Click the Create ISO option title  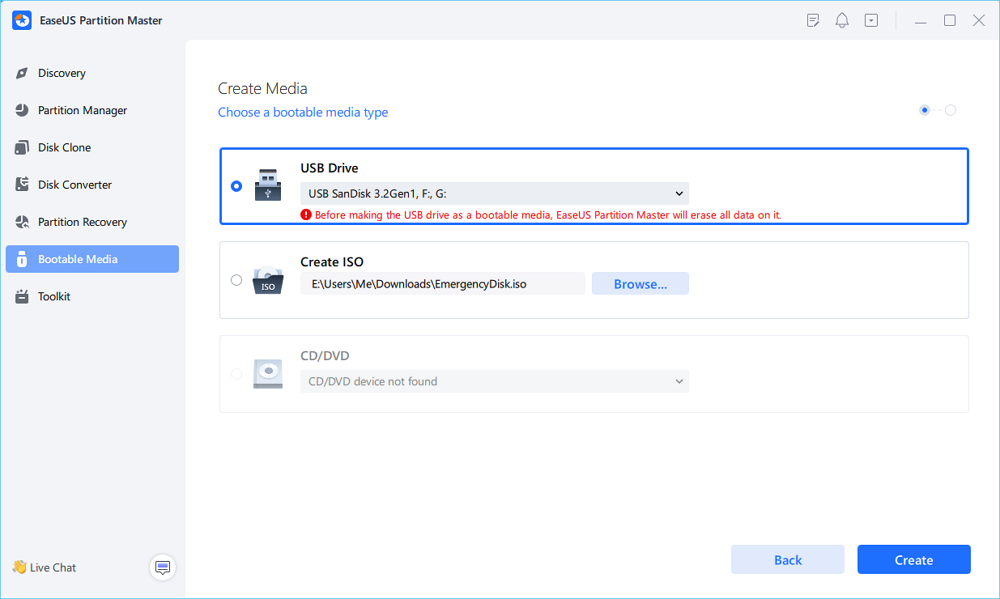[332, 262]
